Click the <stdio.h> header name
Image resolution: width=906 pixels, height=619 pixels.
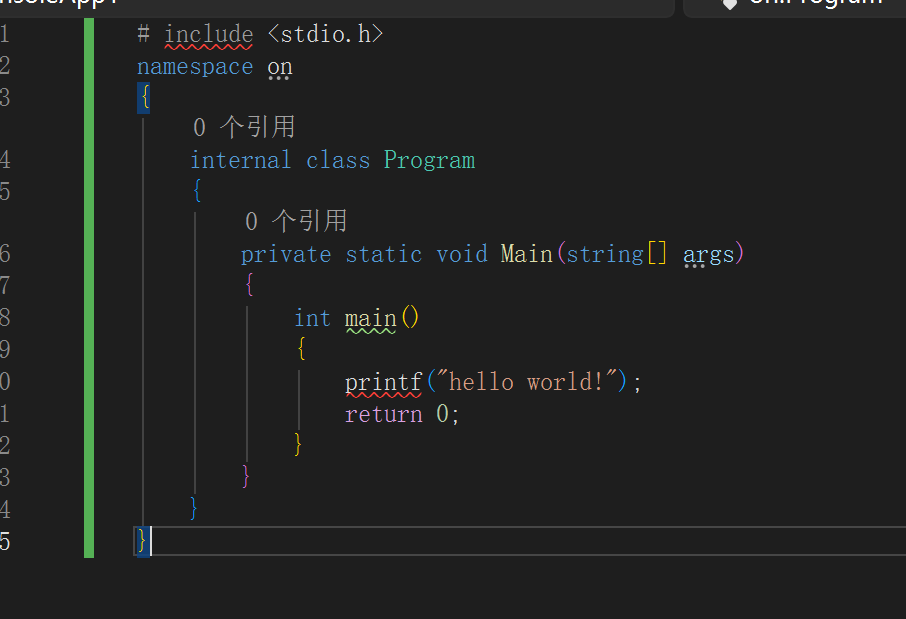325,35
